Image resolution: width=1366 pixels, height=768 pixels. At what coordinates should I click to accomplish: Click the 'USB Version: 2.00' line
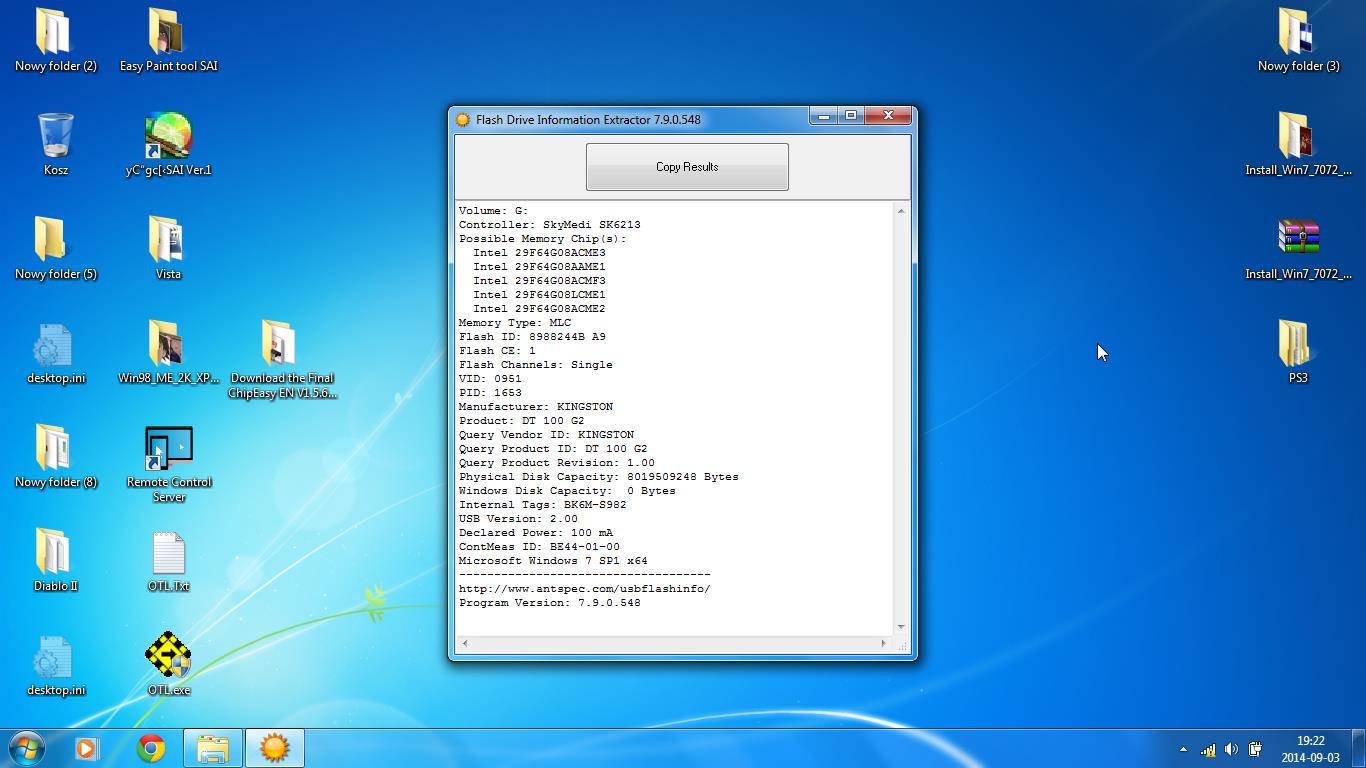(518, 519)
